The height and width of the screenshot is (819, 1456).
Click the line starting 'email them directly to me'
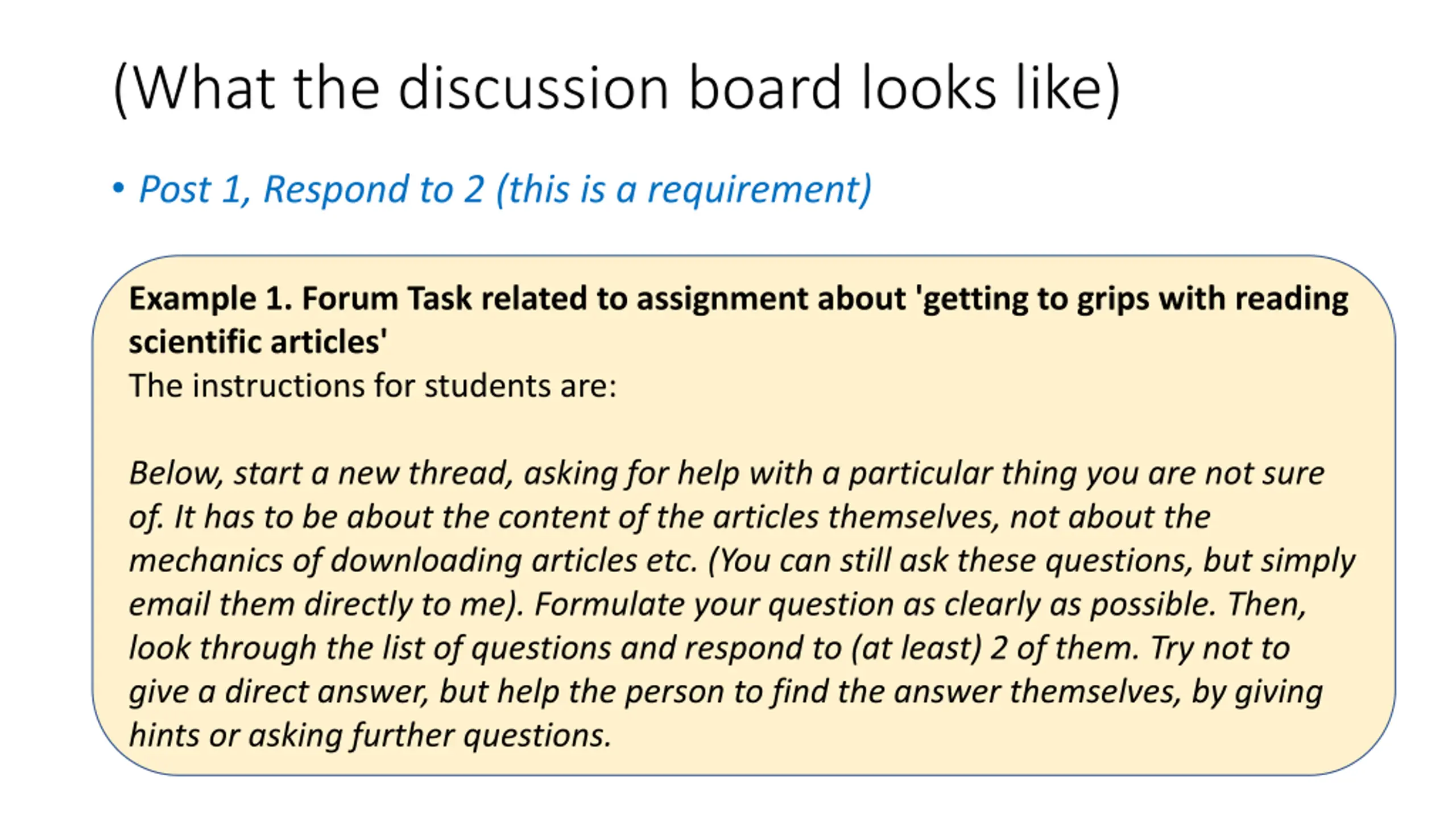coord(717,605)
